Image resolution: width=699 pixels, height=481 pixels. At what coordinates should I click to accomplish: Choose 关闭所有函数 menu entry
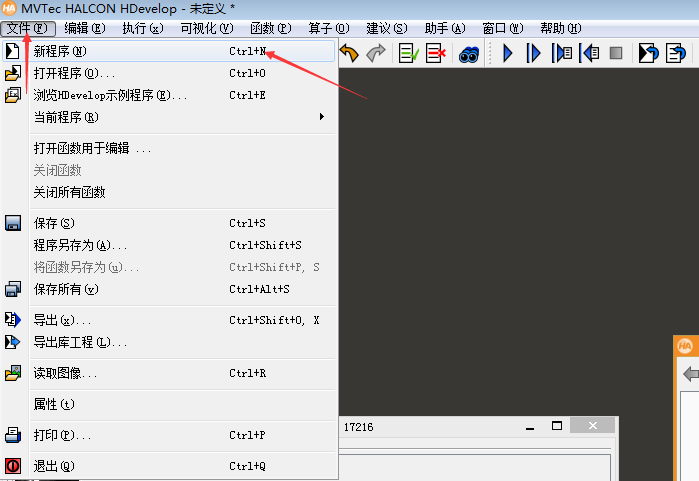pyautogui.click(x=169, y=192)
